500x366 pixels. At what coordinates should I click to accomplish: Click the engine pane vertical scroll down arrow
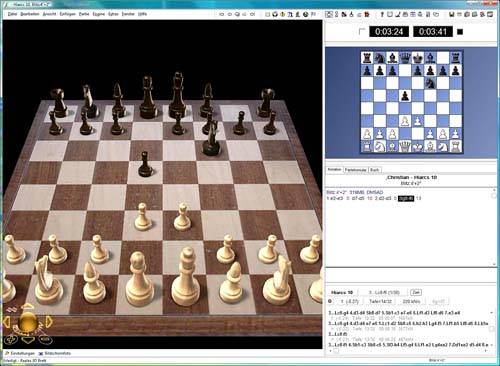(492, 344)
